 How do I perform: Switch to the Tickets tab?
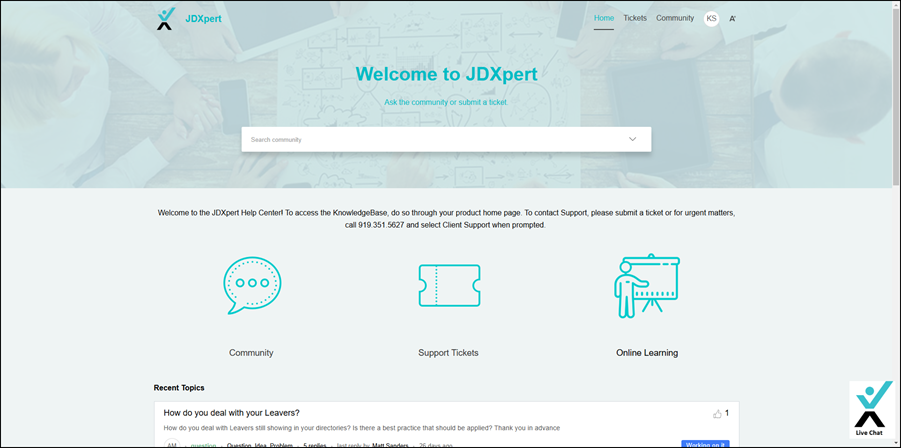coord(635,18)
